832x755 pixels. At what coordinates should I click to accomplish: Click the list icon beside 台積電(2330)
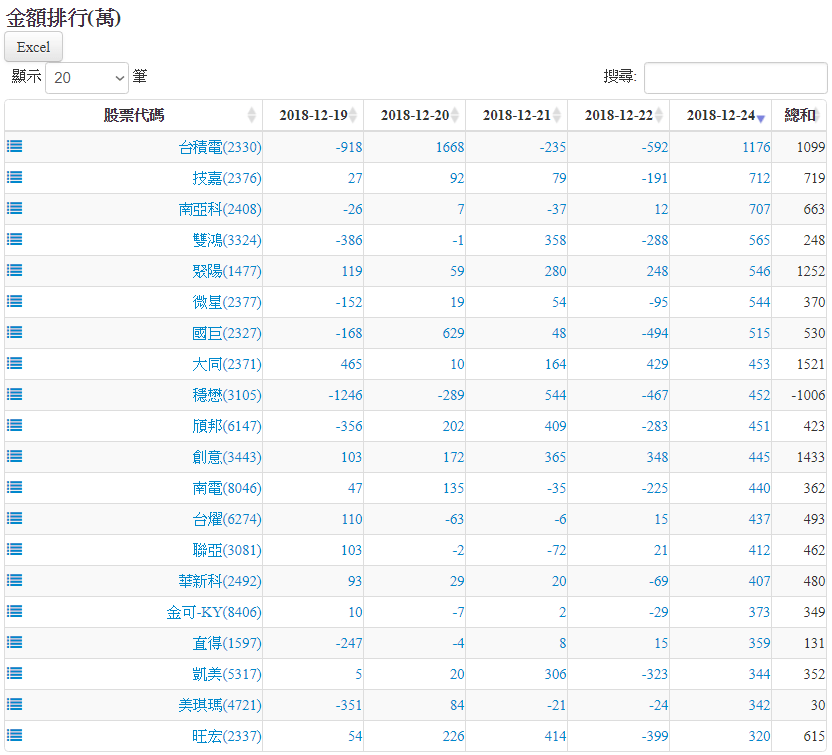[x=15, y=146]
